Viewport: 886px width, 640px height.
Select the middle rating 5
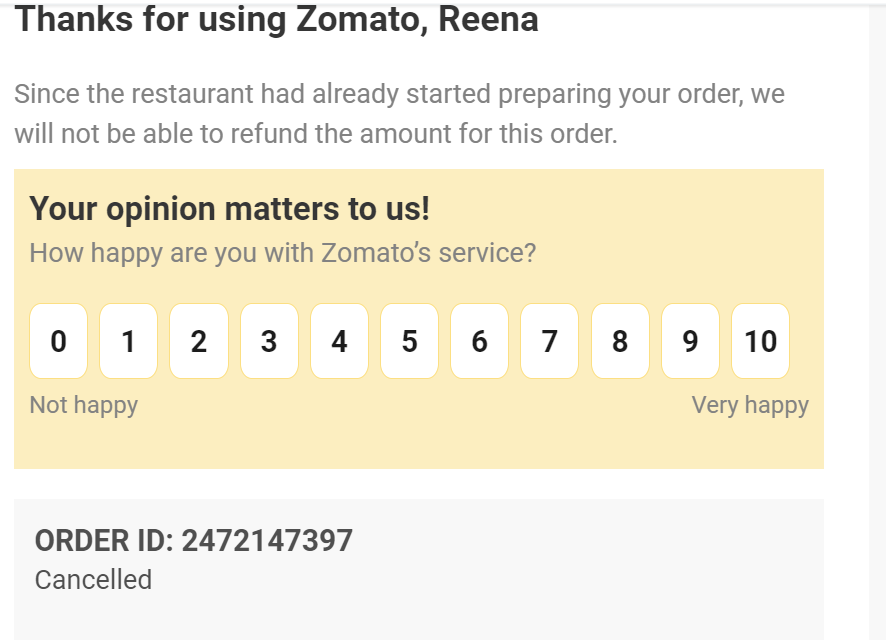[409, 341]
